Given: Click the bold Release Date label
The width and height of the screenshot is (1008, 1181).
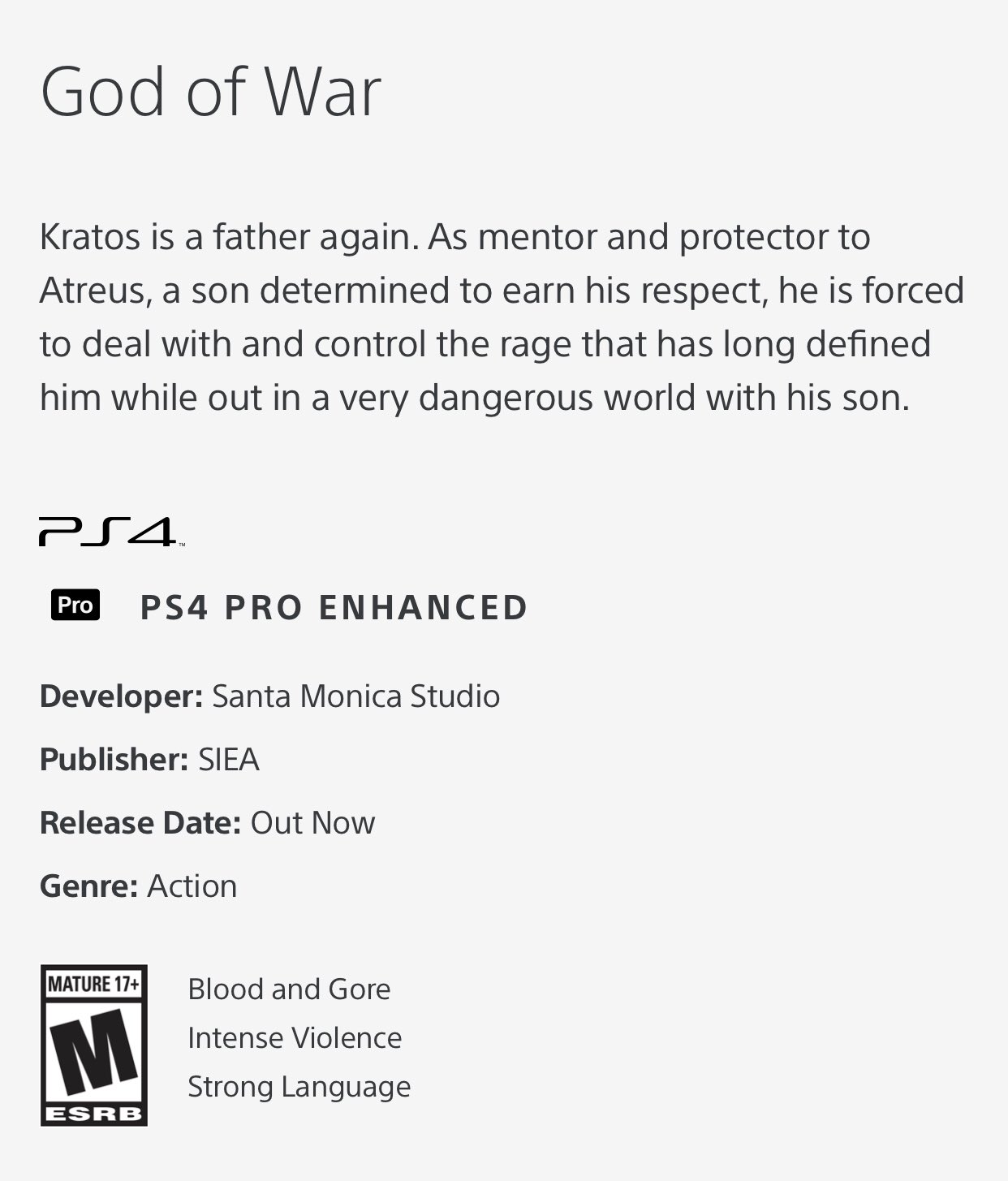Looking at the screenshot, I should point(140,823).
